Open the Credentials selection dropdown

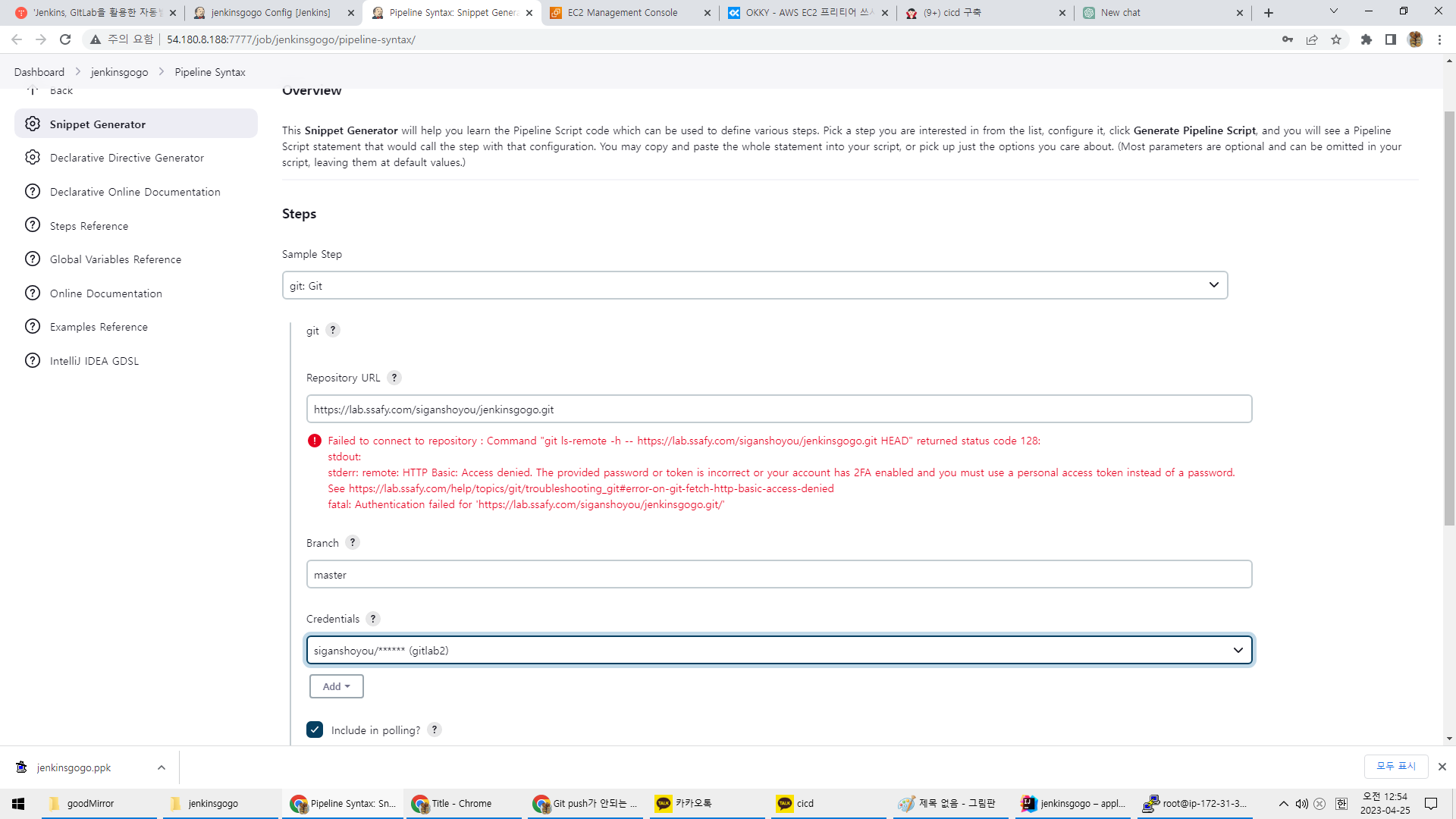[779, 651]
